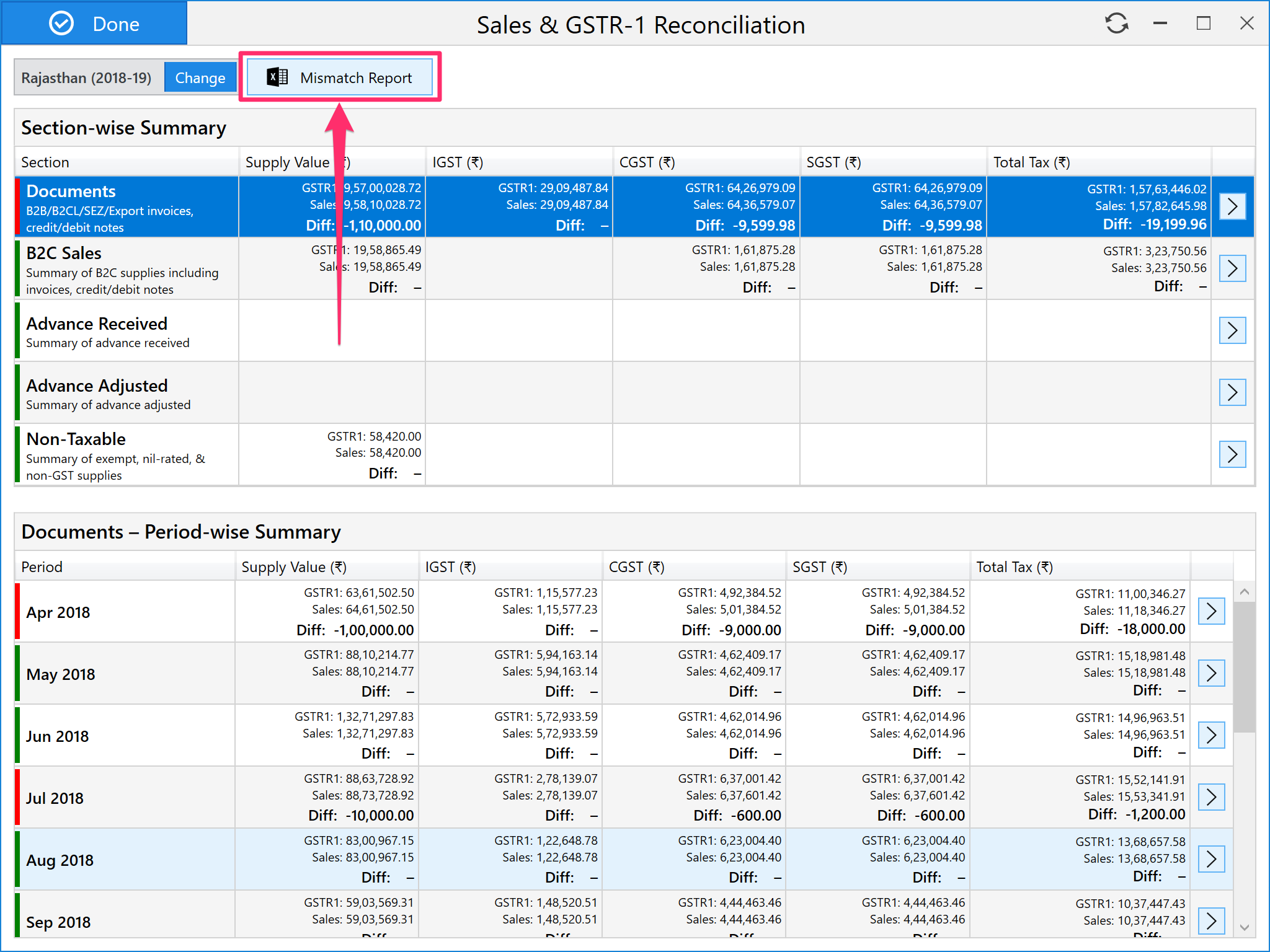1270x952 pixels.
Task: Click the refresh icon in title bar
Action: tap(1117, 24)
